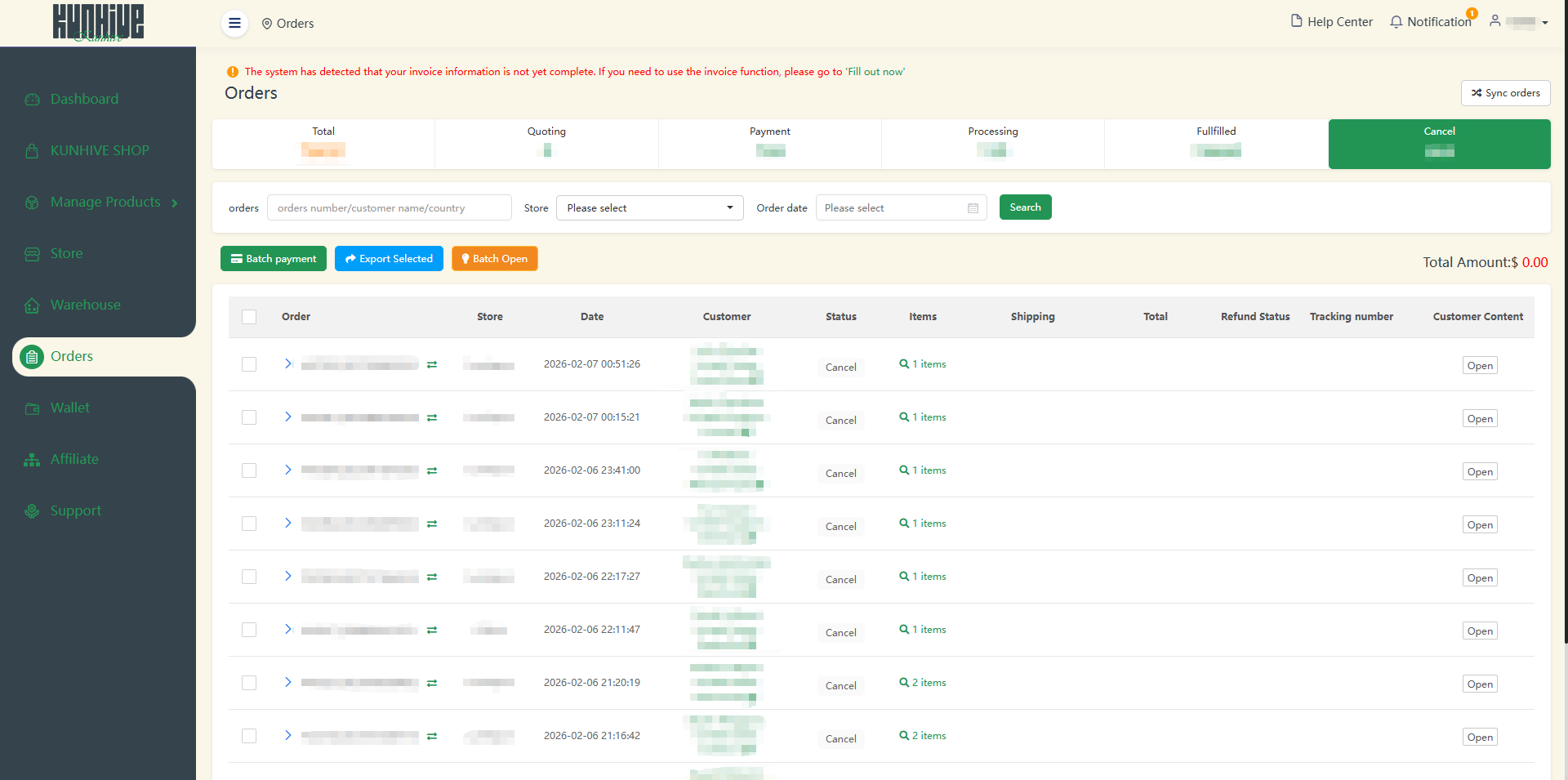Select the checkbox for the 2026-02-06 23:41:00 order
Viewport: 1568px width, 780px height.
(249, 470)
